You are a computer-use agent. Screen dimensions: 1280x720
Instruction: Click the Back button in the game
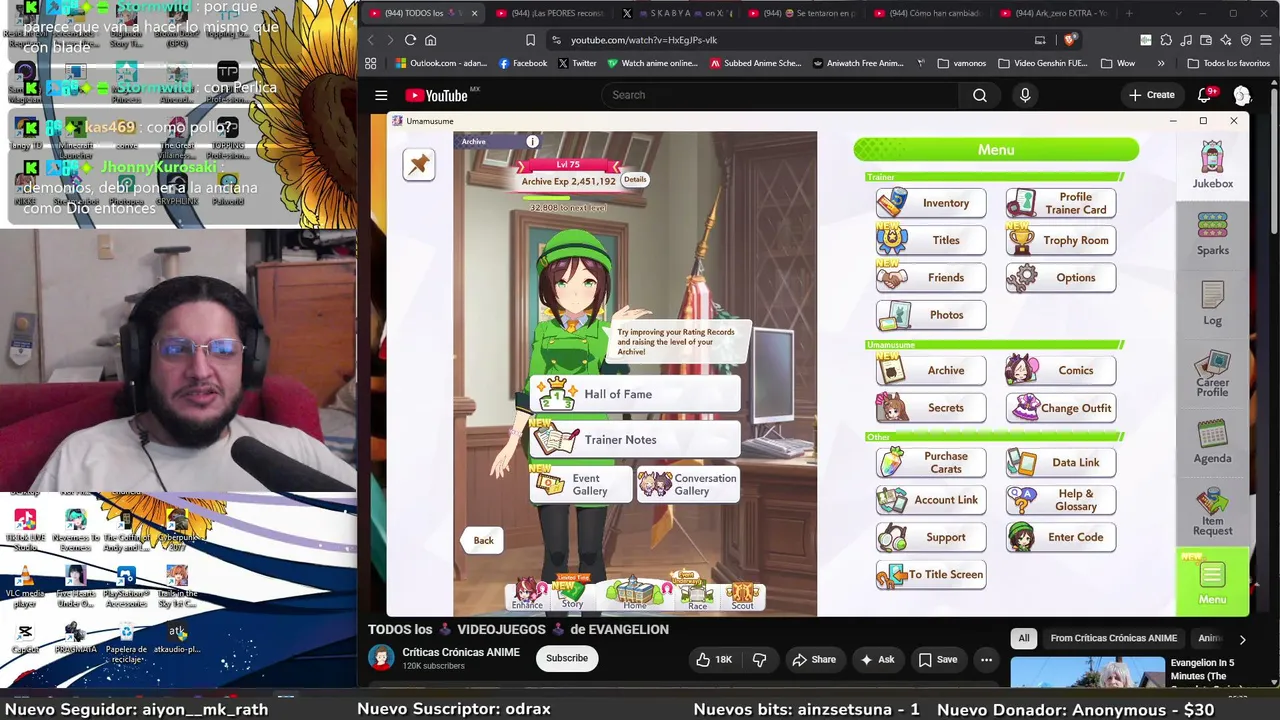[483, 540]
